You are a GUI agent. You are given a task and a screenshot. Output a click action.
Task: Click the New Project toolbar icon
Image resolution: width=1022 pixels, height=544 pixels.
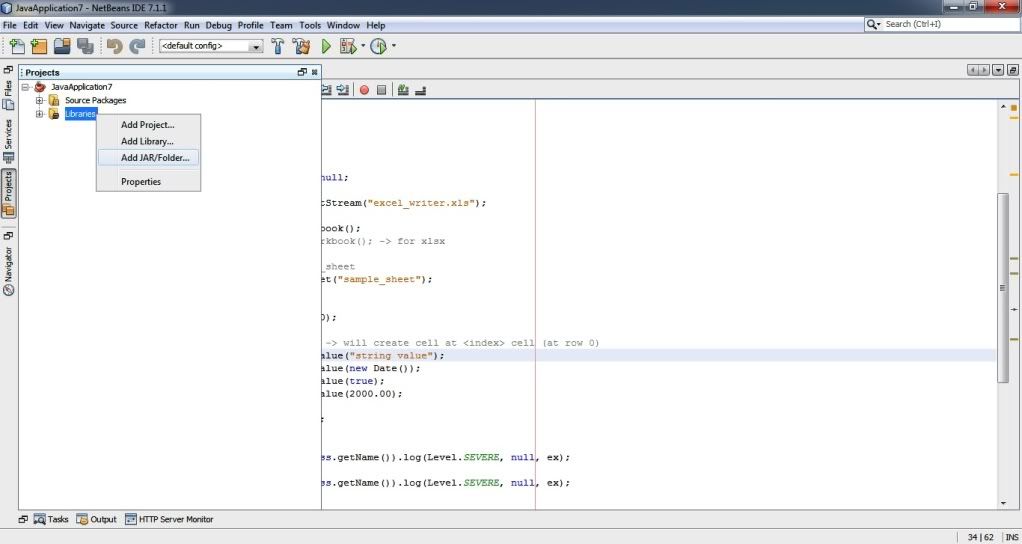pos(39,46)
